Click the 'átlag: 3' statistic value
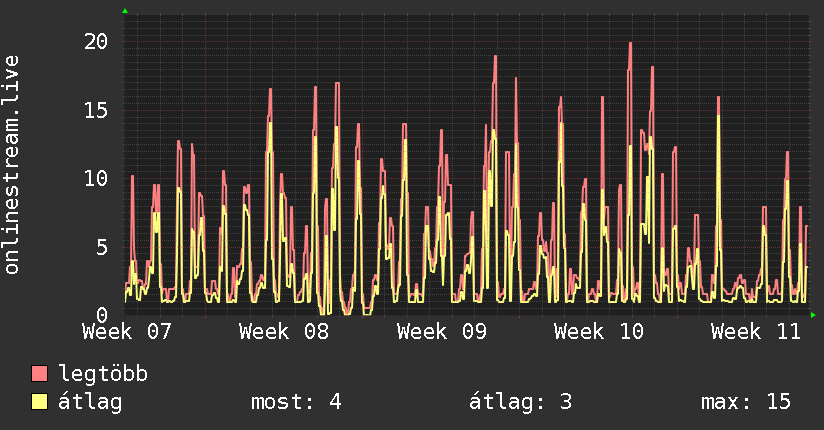The image size is (824, 430). coord(520,402)
